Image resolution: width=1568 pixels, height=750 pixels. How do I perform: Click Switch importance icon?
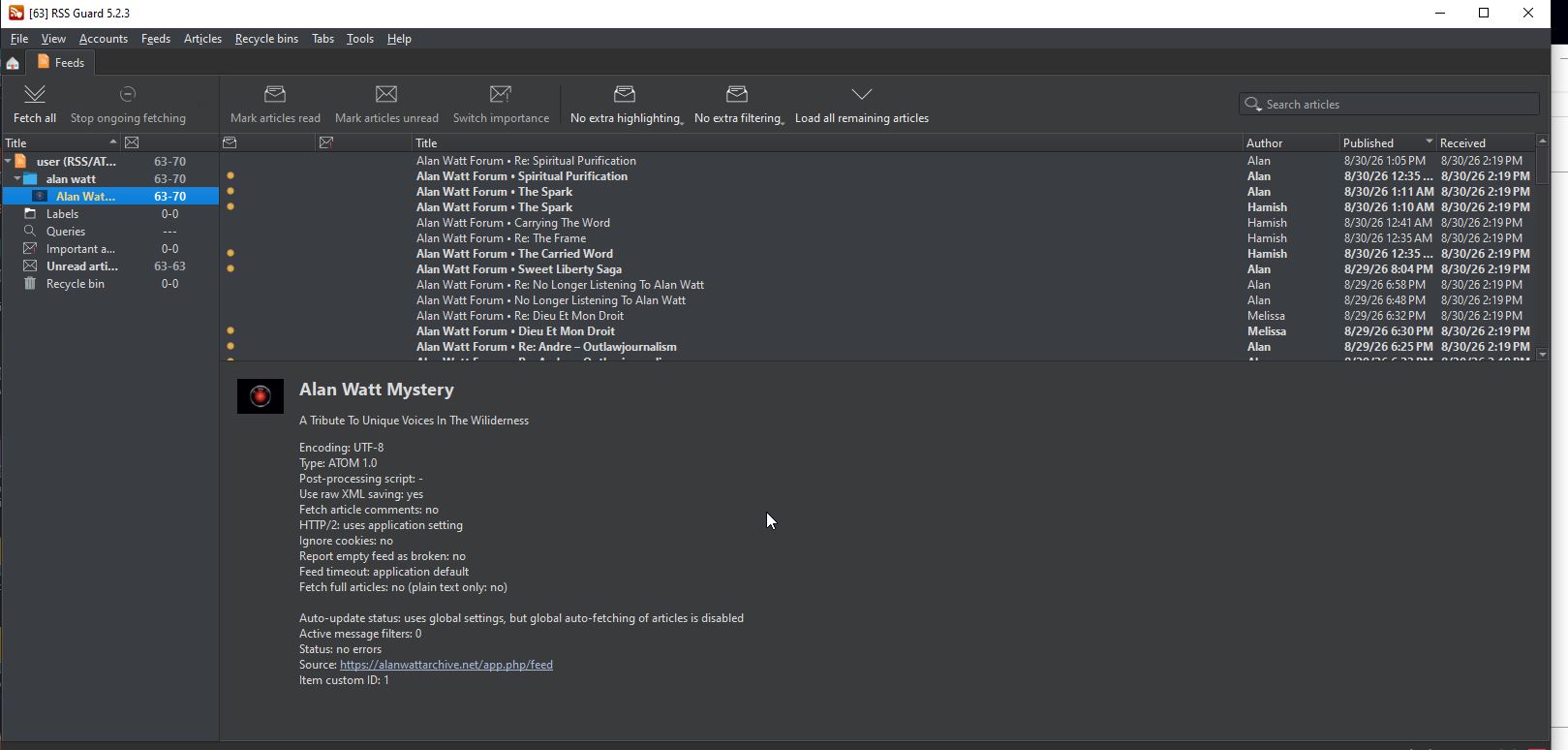click(x=501, y=94)
